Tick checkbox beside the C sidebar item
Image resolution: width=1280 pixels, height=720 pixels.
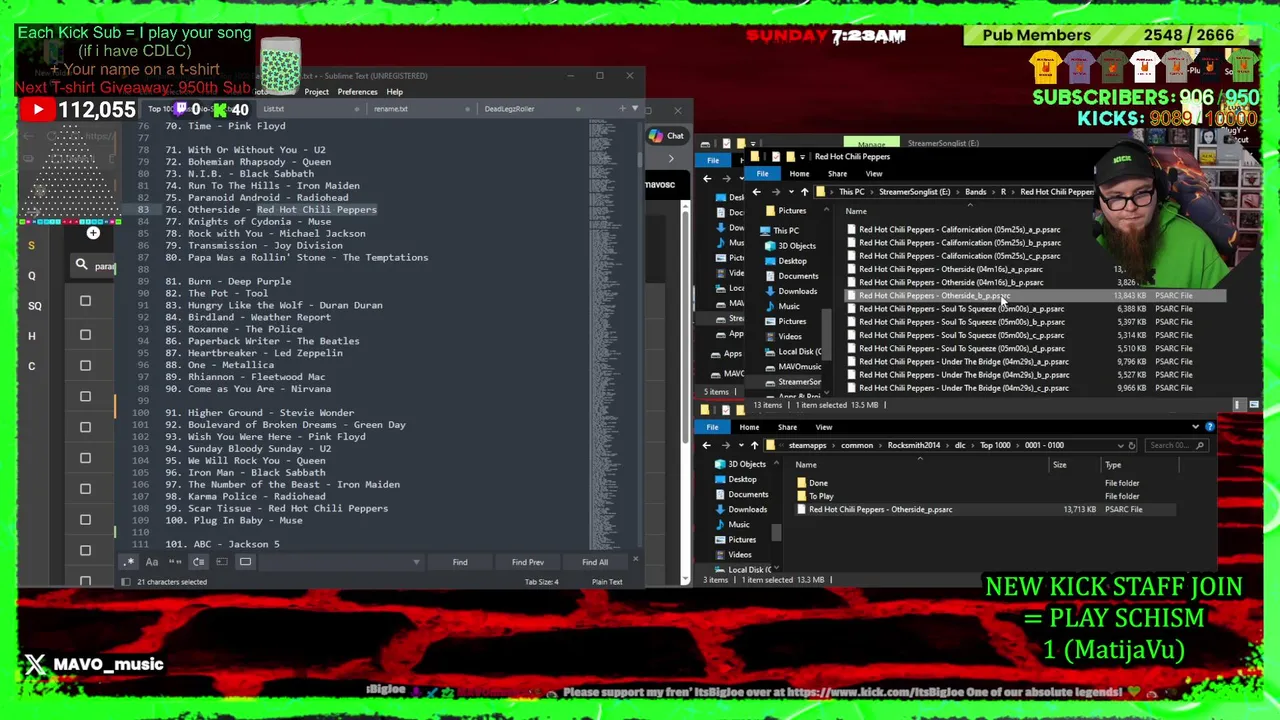pos(85,366)
